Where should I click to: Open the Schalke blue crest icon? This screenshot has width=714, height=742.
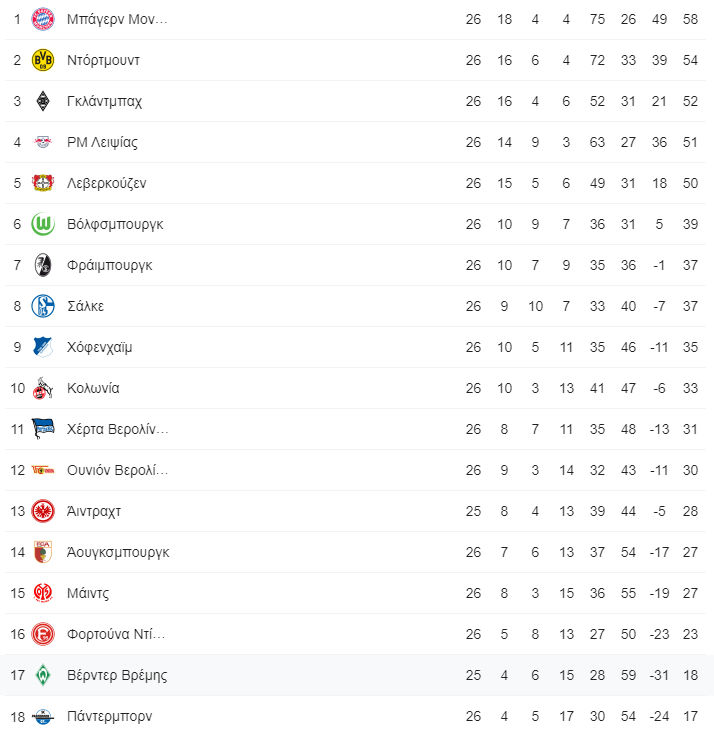(43, 306)
